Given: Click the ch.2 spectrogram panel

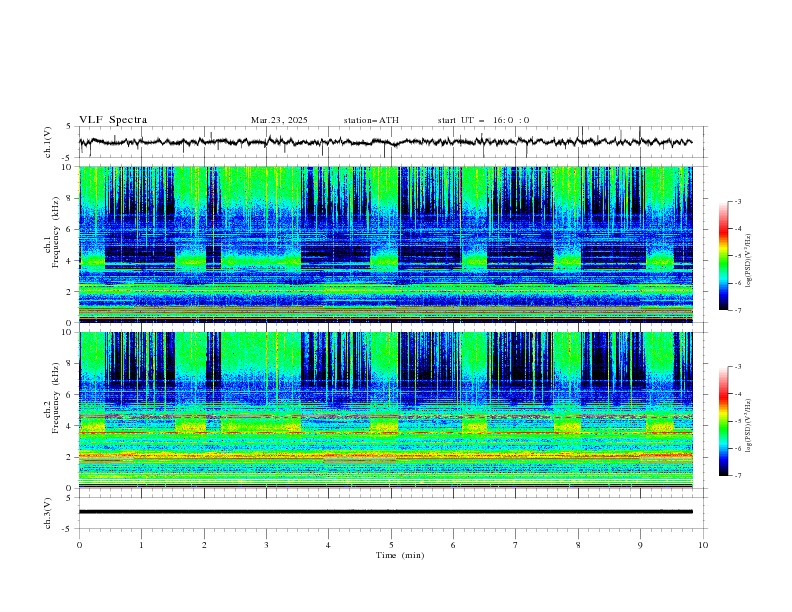Looking at the screenshot, I should (386, 410).
